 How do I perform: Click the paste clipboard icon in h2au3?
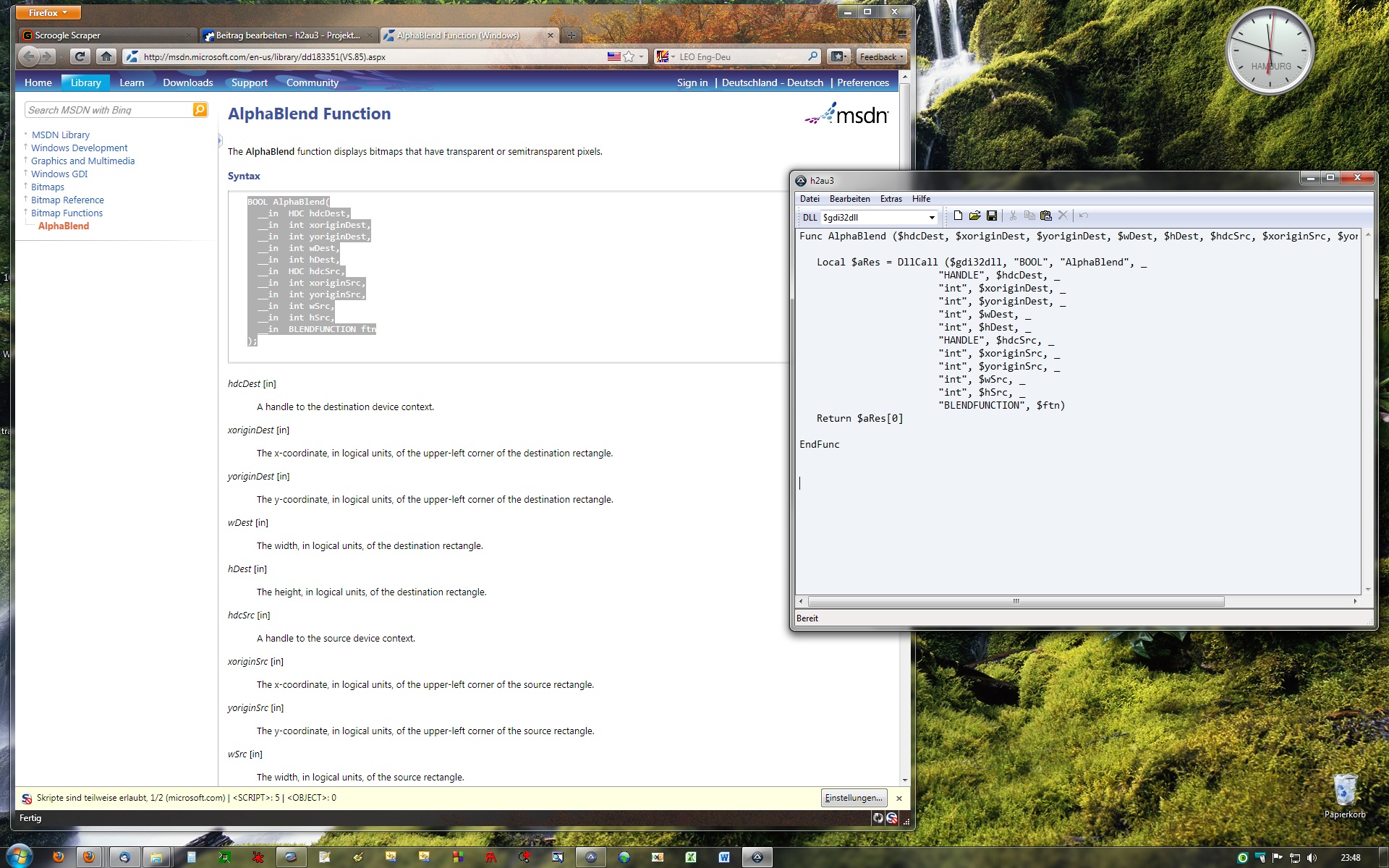point(1045,216)
